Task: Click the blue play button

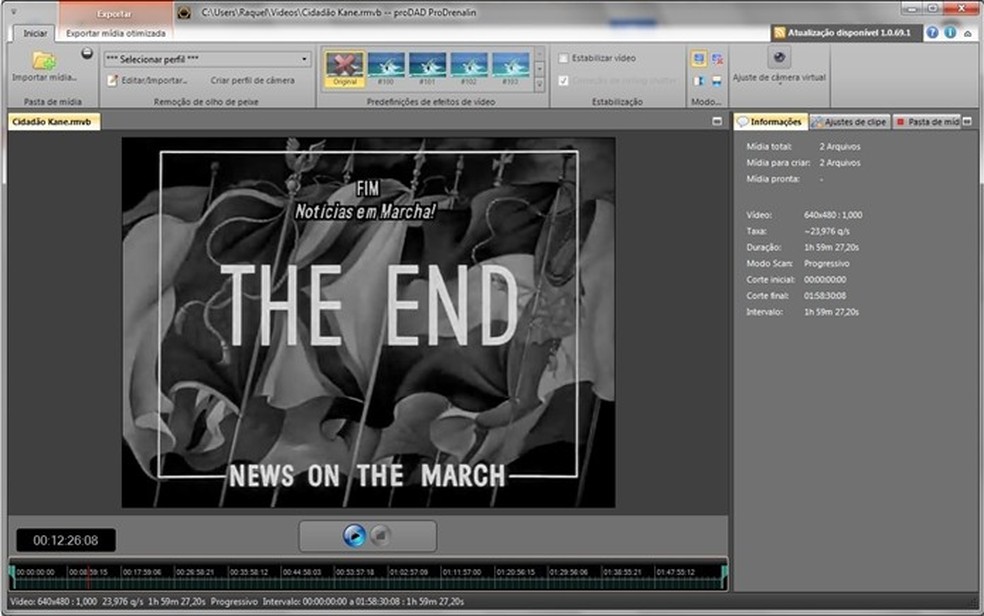Action: [355, 536]
